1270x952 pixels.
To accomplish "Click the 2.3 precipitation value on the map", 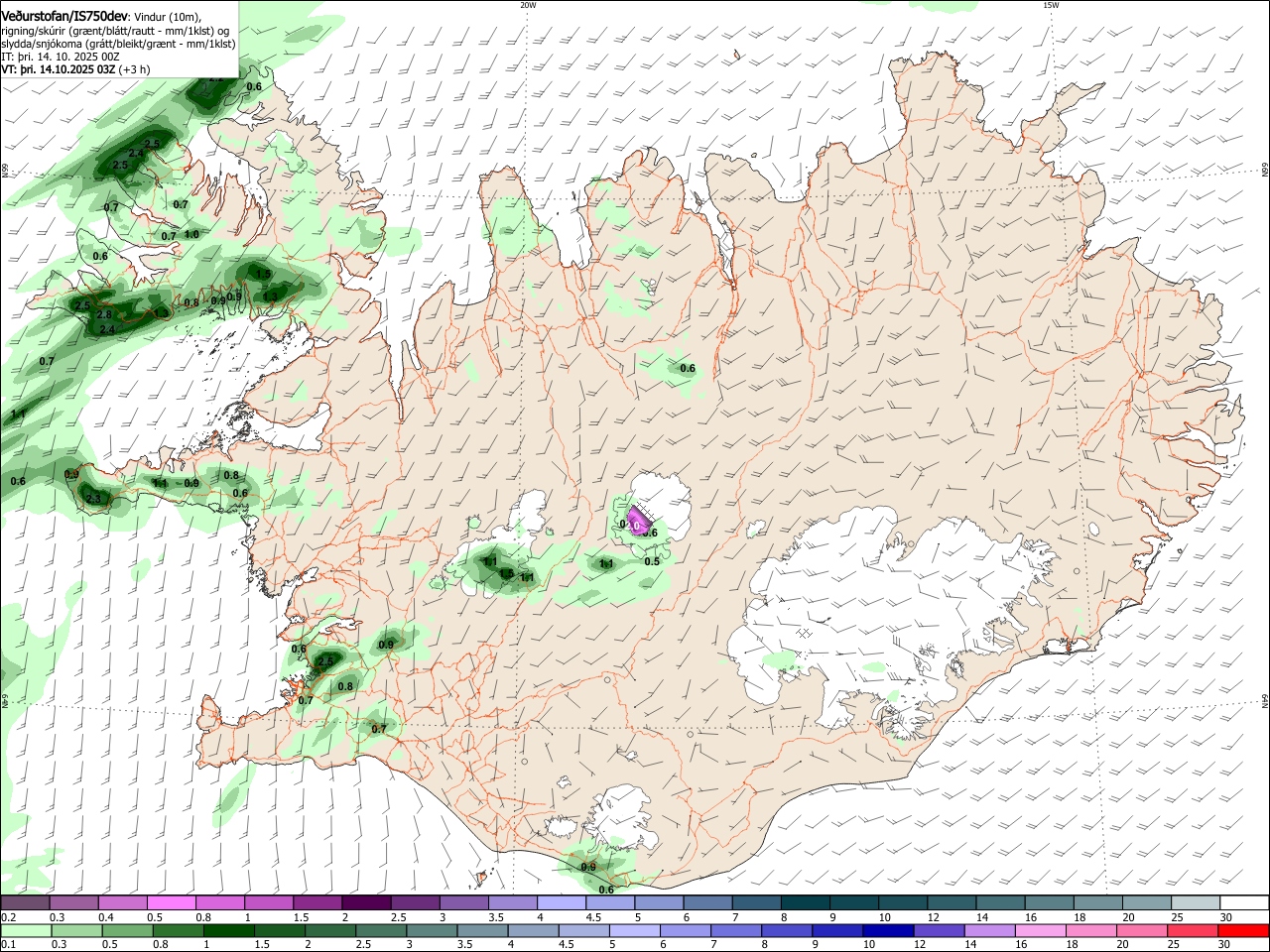I will [93, 499].
